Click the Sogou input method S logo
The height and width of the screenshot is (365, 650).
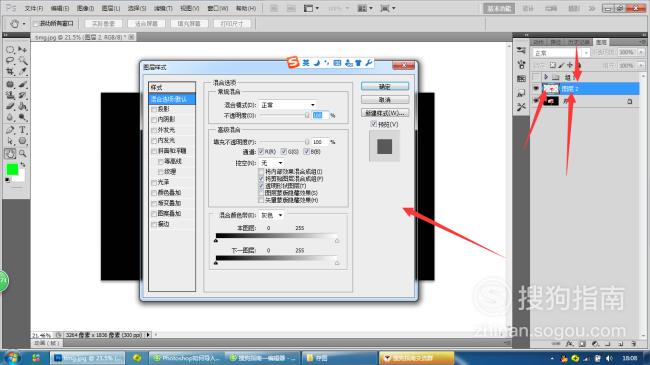(x=293, y=63)
